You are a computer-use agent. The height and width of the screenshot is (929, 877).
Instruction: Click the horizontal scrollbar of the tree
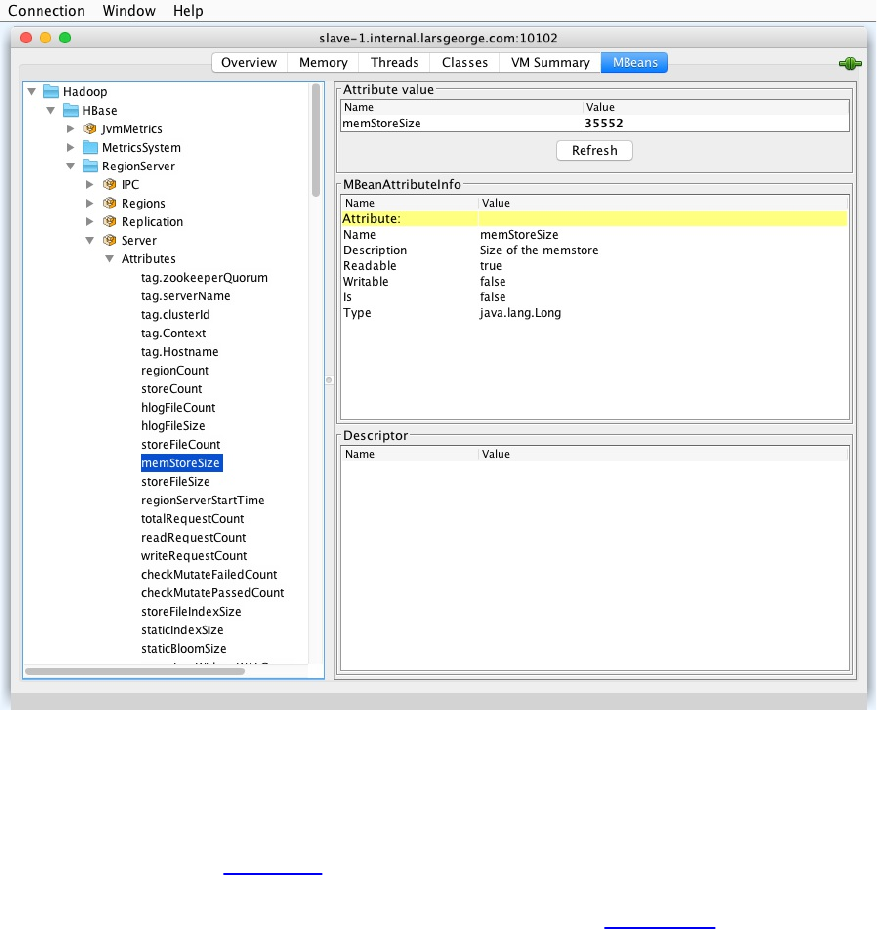click(135, 671)
